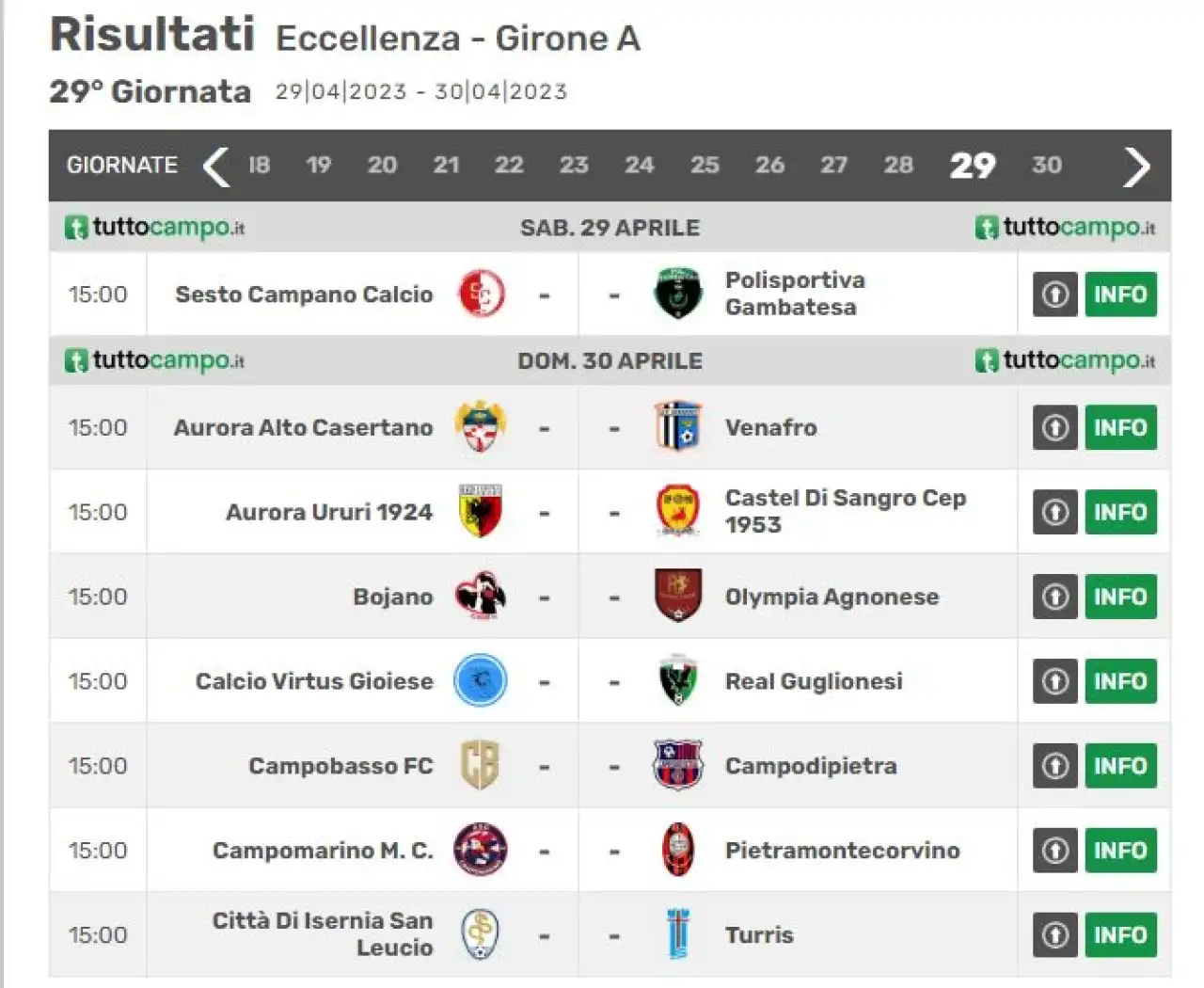
Task: Show the next giornate with the right chevron
Action: tap(1137, 167)
